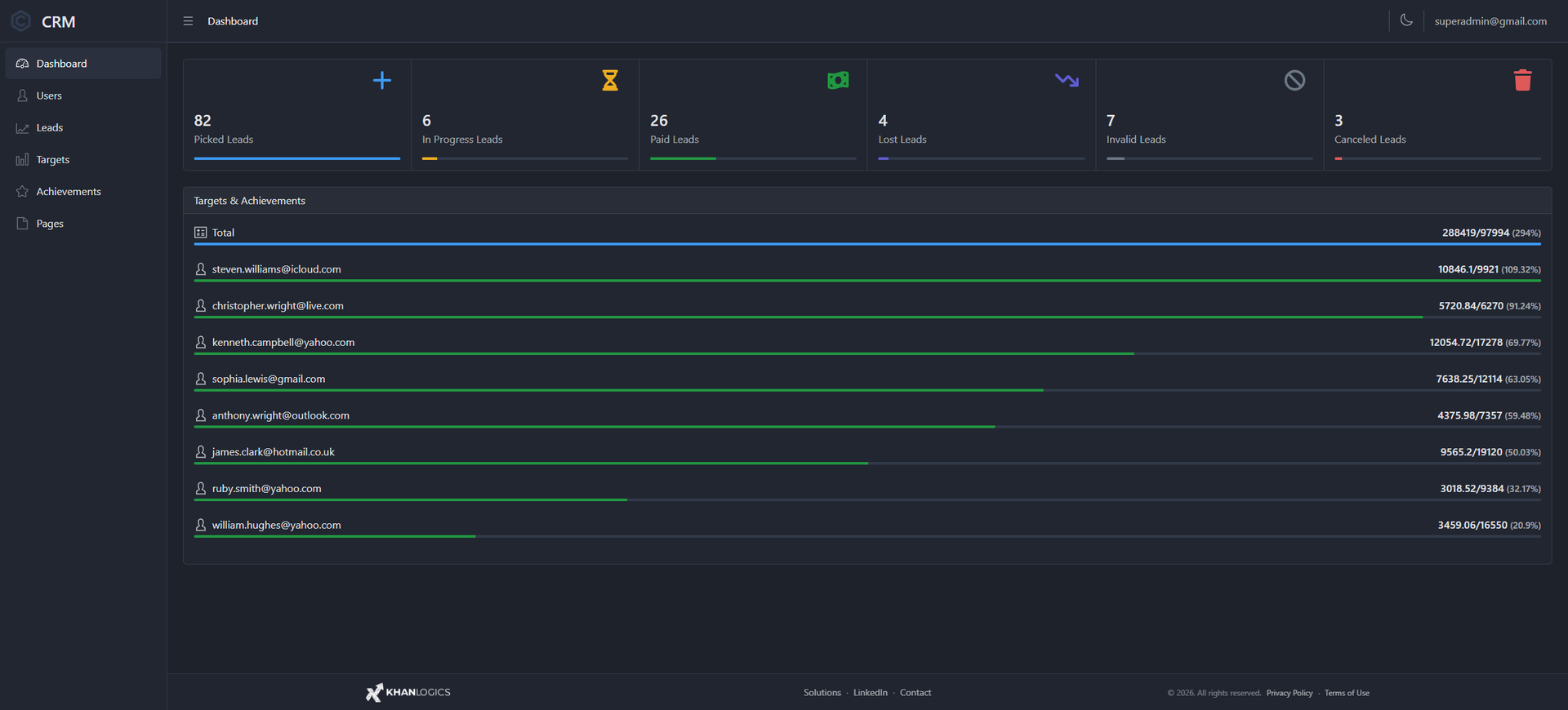Expand the Pages sidebar item
Screen dimensions: 1568x710
(83, 224)
